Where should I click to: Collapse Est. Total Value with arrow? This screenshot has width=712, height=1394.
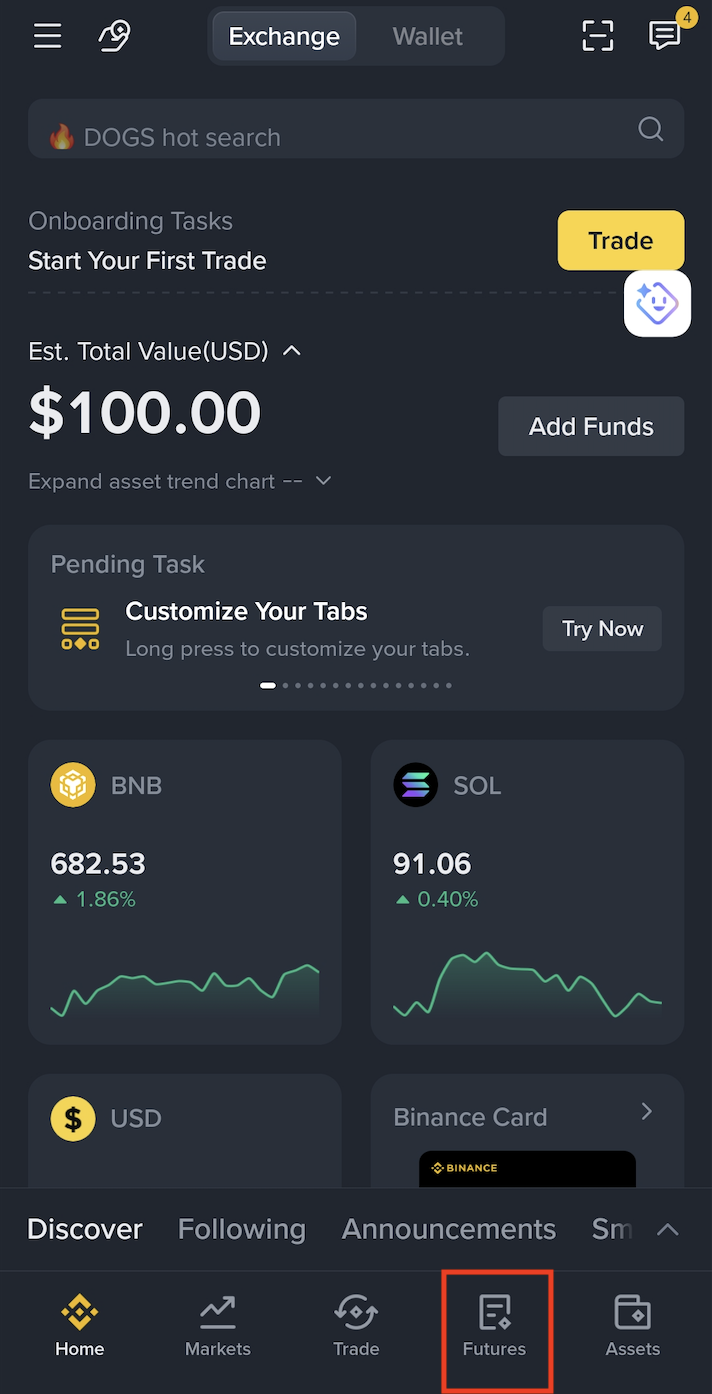(x=292, y=351)
